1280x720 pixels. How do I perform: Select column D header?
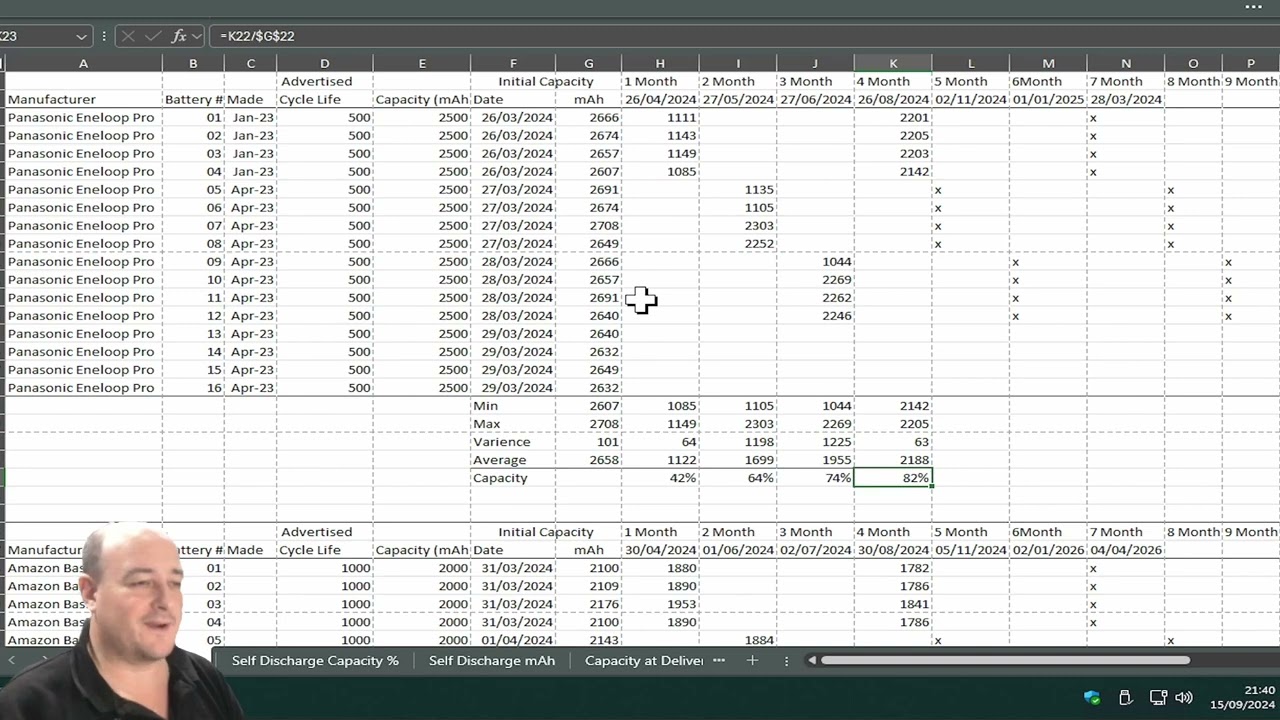pos(324,63)
